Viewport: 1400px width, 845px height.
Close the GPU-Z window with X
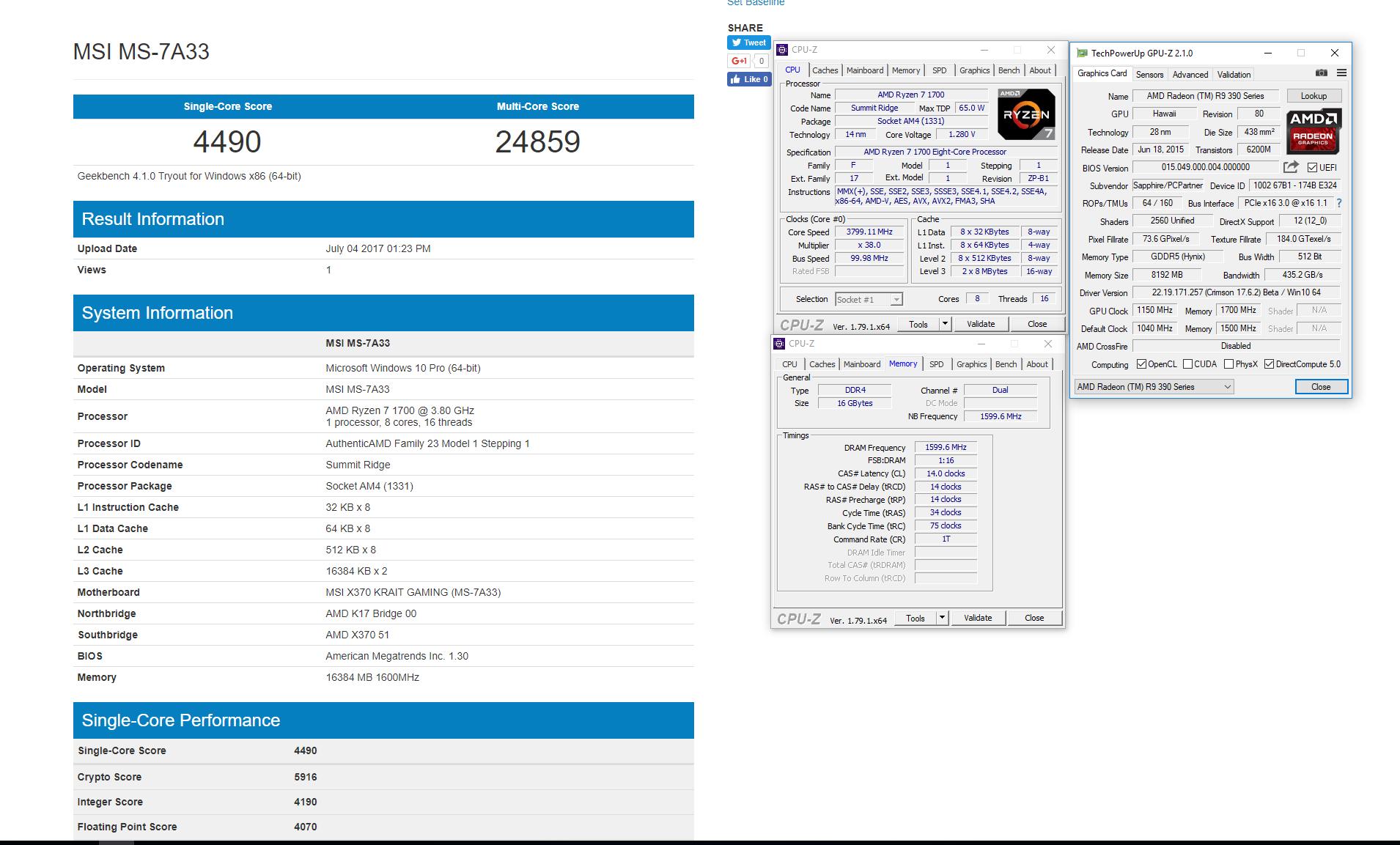pyautogui.click(x=1335, y=53)
